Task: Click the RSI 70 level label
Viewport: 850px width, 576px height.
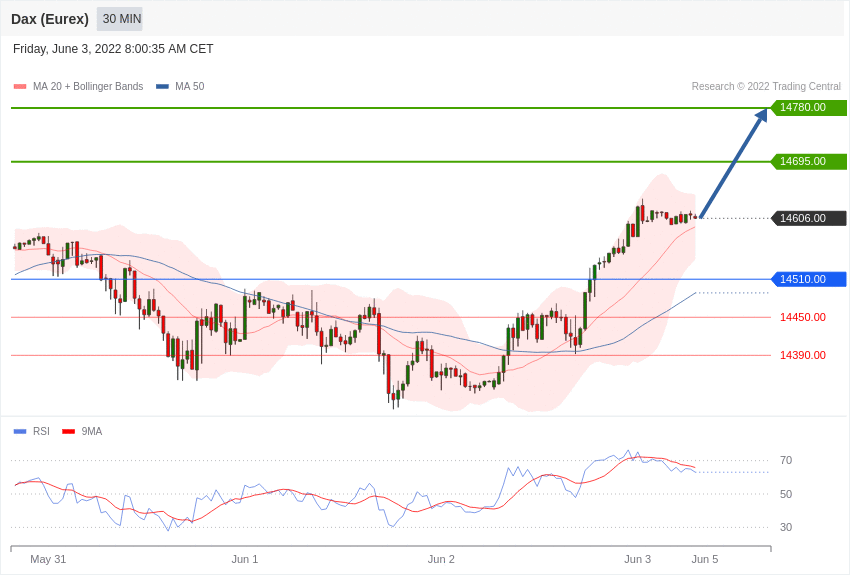Action: click(x=786, y=460)
